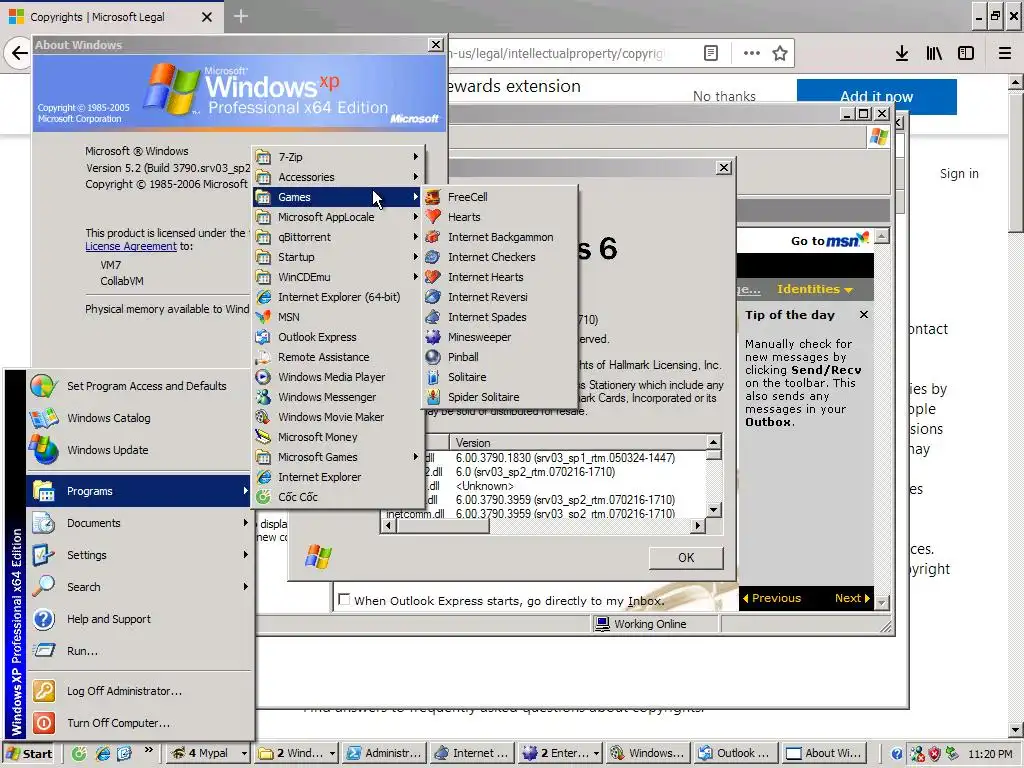Open Microsoft Money
The height and width of the screenshot is (768, 1024).
tap(338, 437)
